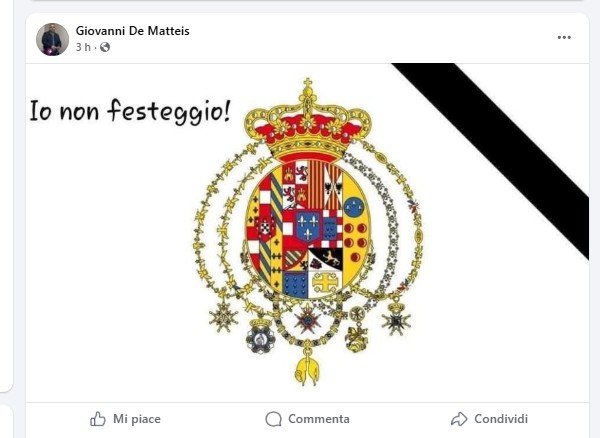The image size is (600, 438).
Task: Click the Condividi share arrow icon
Action: click(459, 419)
